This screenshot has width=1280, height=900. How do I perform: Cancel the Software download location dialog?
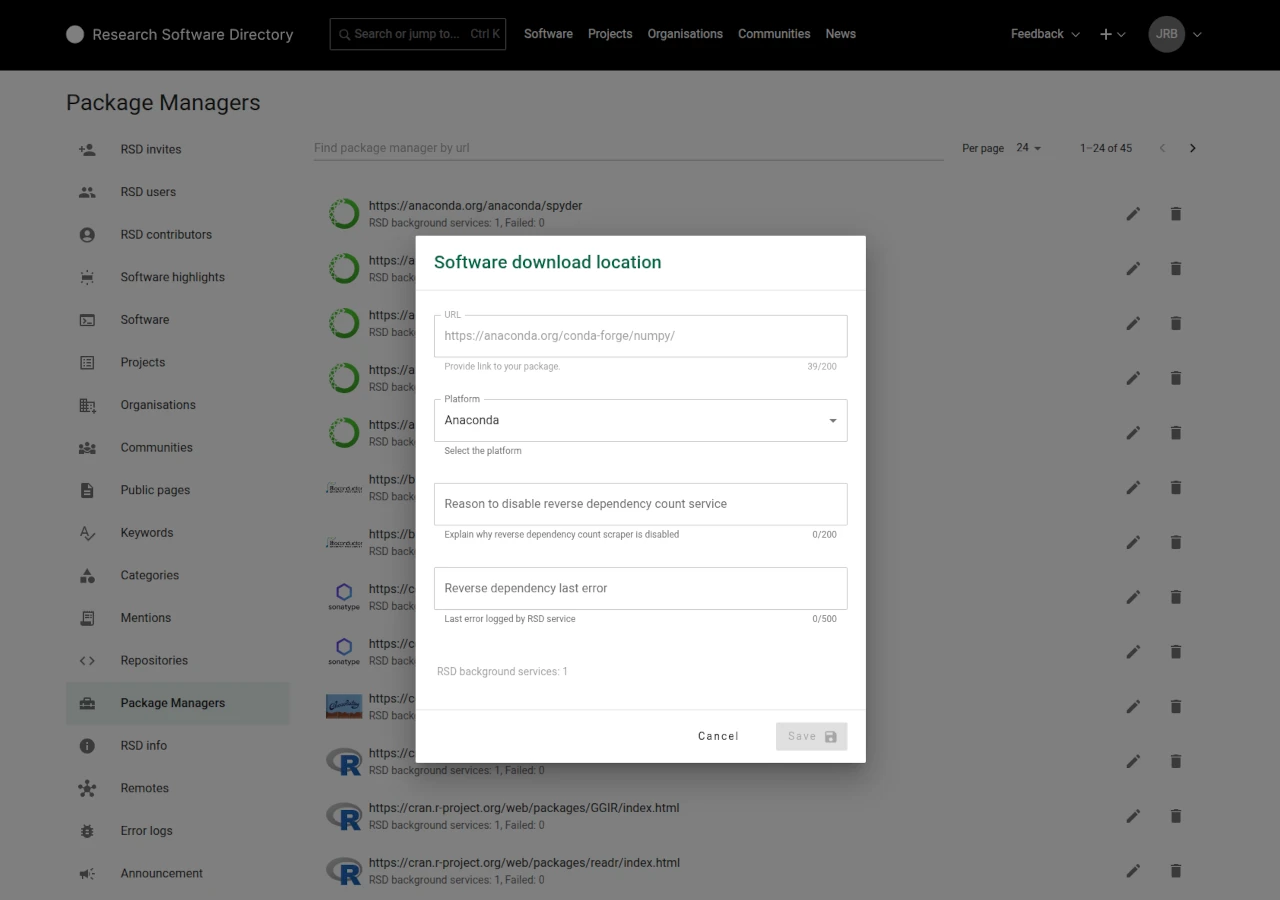[x=718, y=736]
